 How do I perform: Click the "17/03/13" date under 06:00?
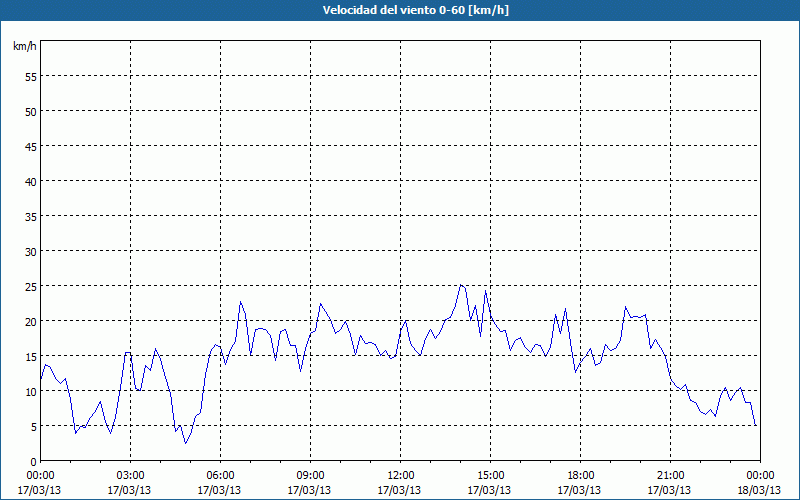tap(219, 490)
